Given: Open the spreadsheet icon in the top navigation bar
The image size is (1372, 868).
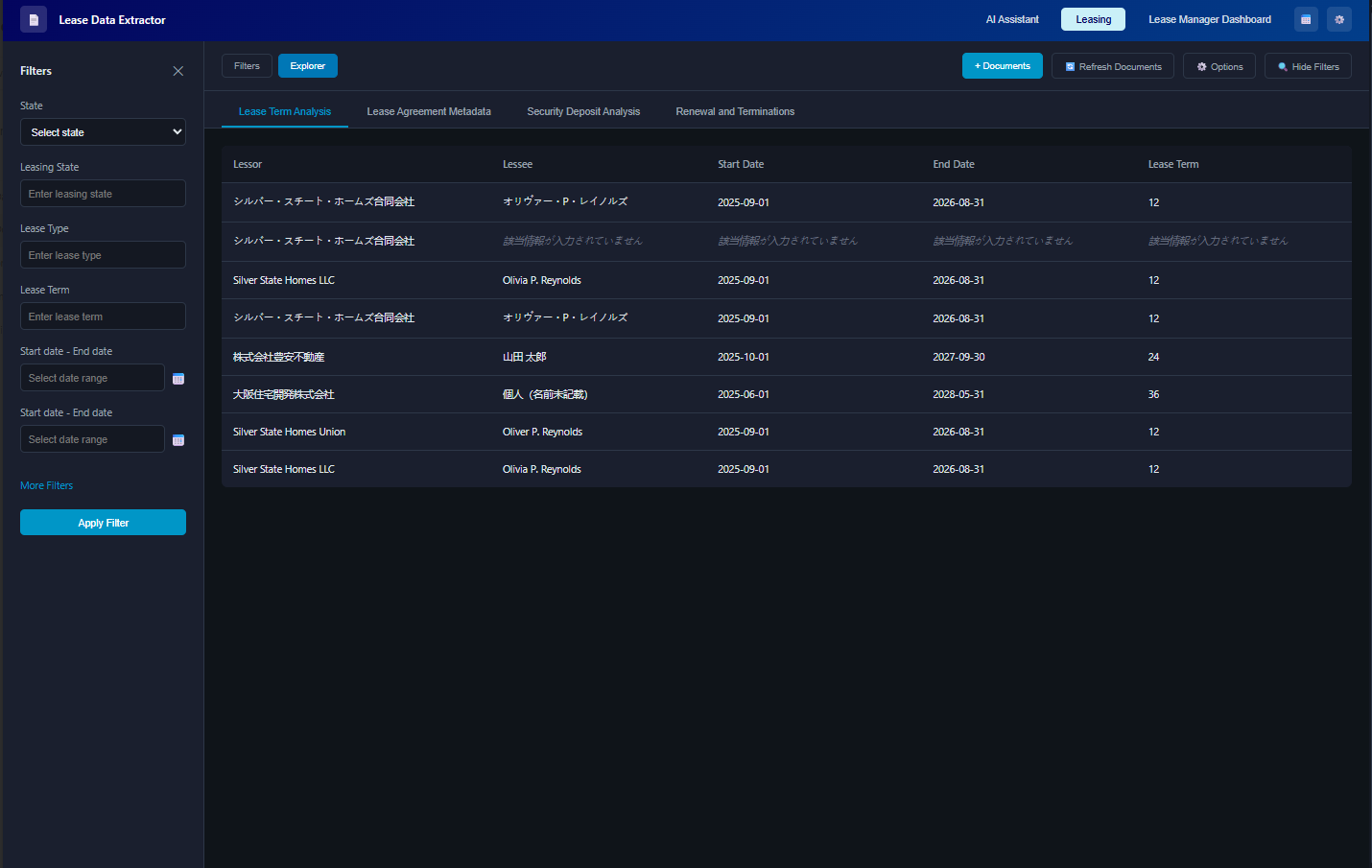Looking at the screenshot, I should (1306, 19).
